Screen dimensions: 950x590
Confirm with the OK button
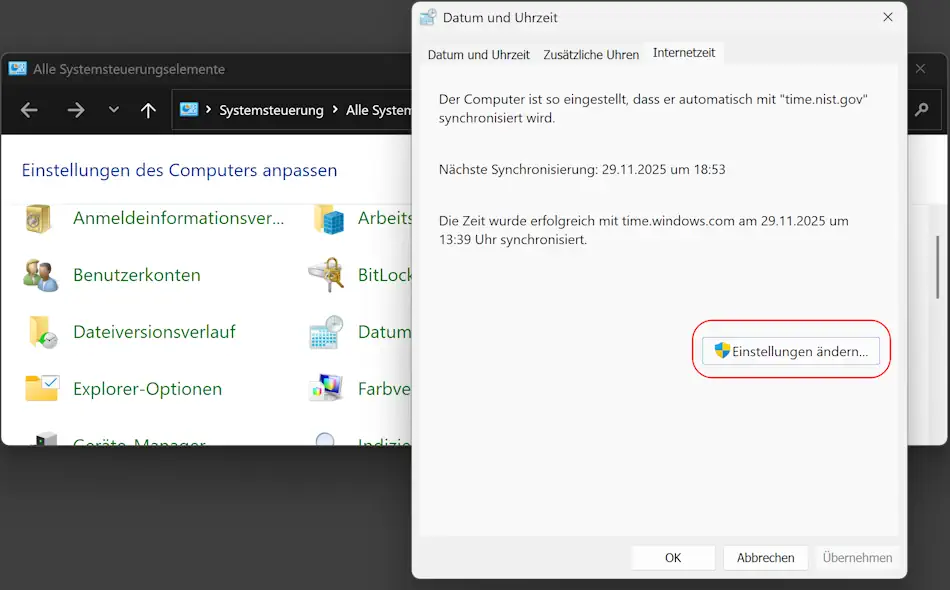[672, 557]
